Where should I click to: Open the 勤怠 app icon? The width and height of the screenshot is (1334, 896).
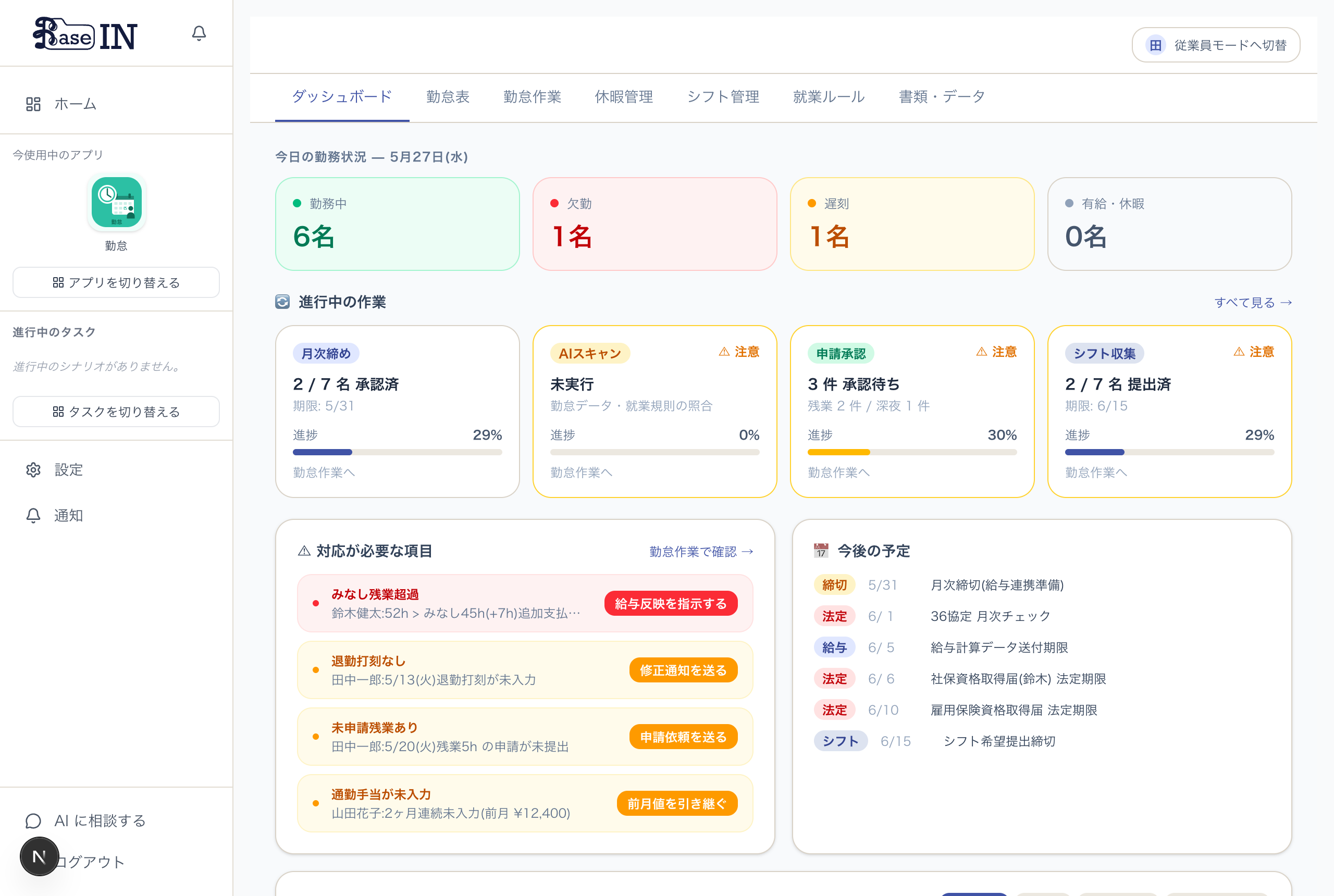(x=117, y=202)
